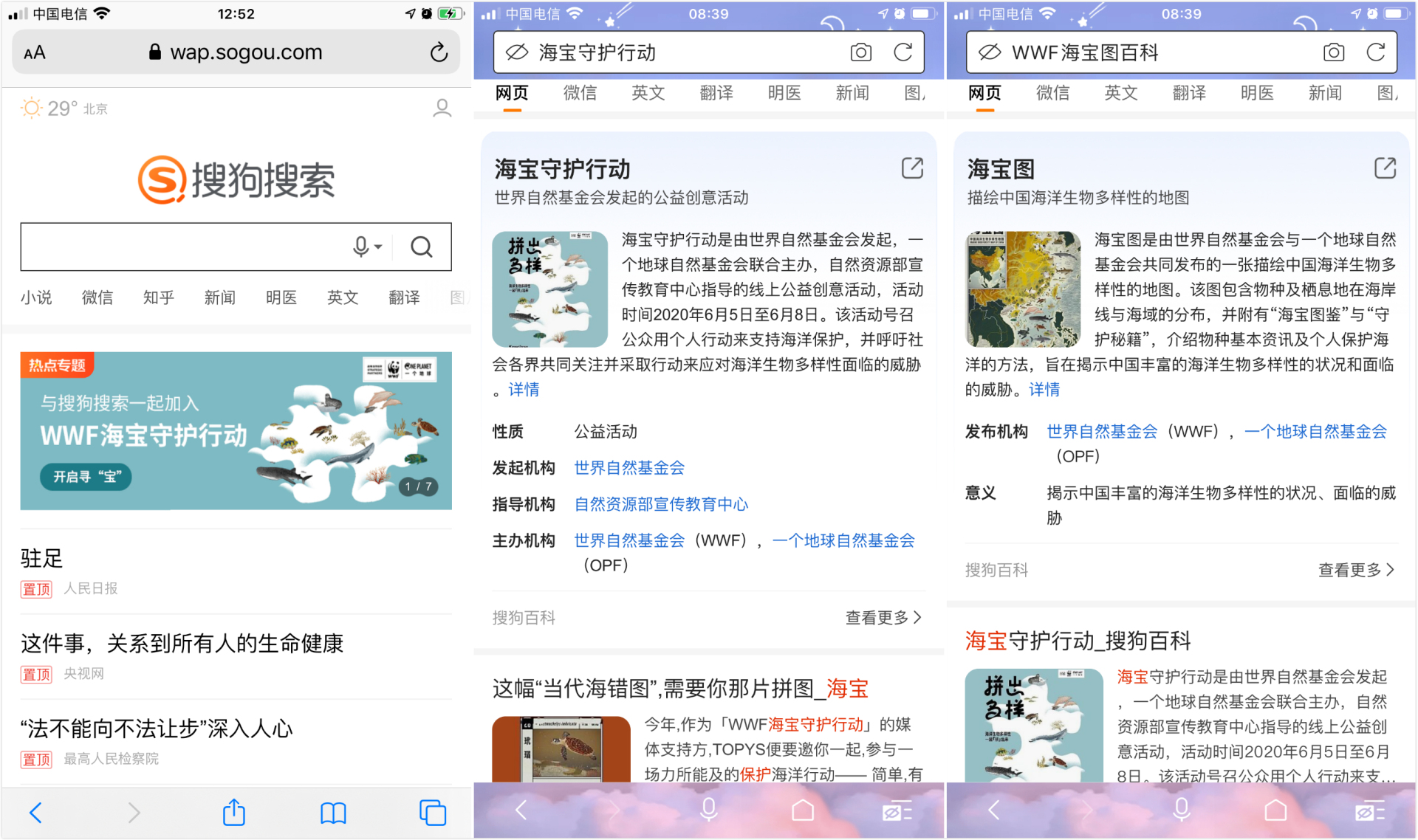
Task: Select the 明医 category on Sogou home
Action: [281, 297]
